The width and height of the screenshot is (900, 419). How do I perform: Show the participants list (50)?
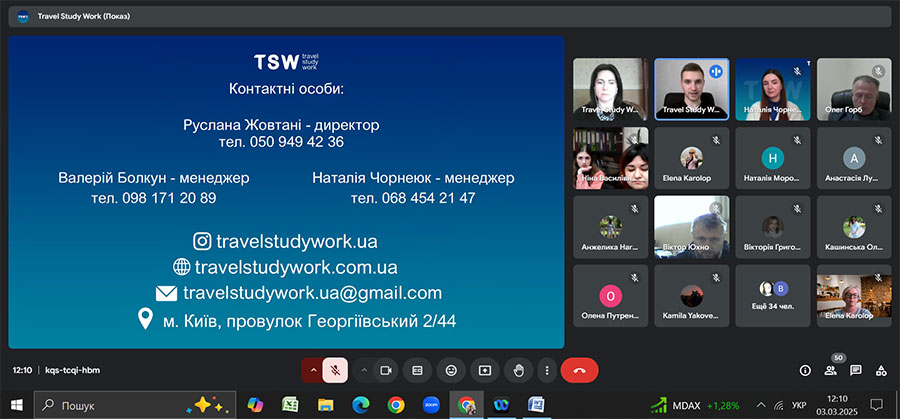[831, 370]
